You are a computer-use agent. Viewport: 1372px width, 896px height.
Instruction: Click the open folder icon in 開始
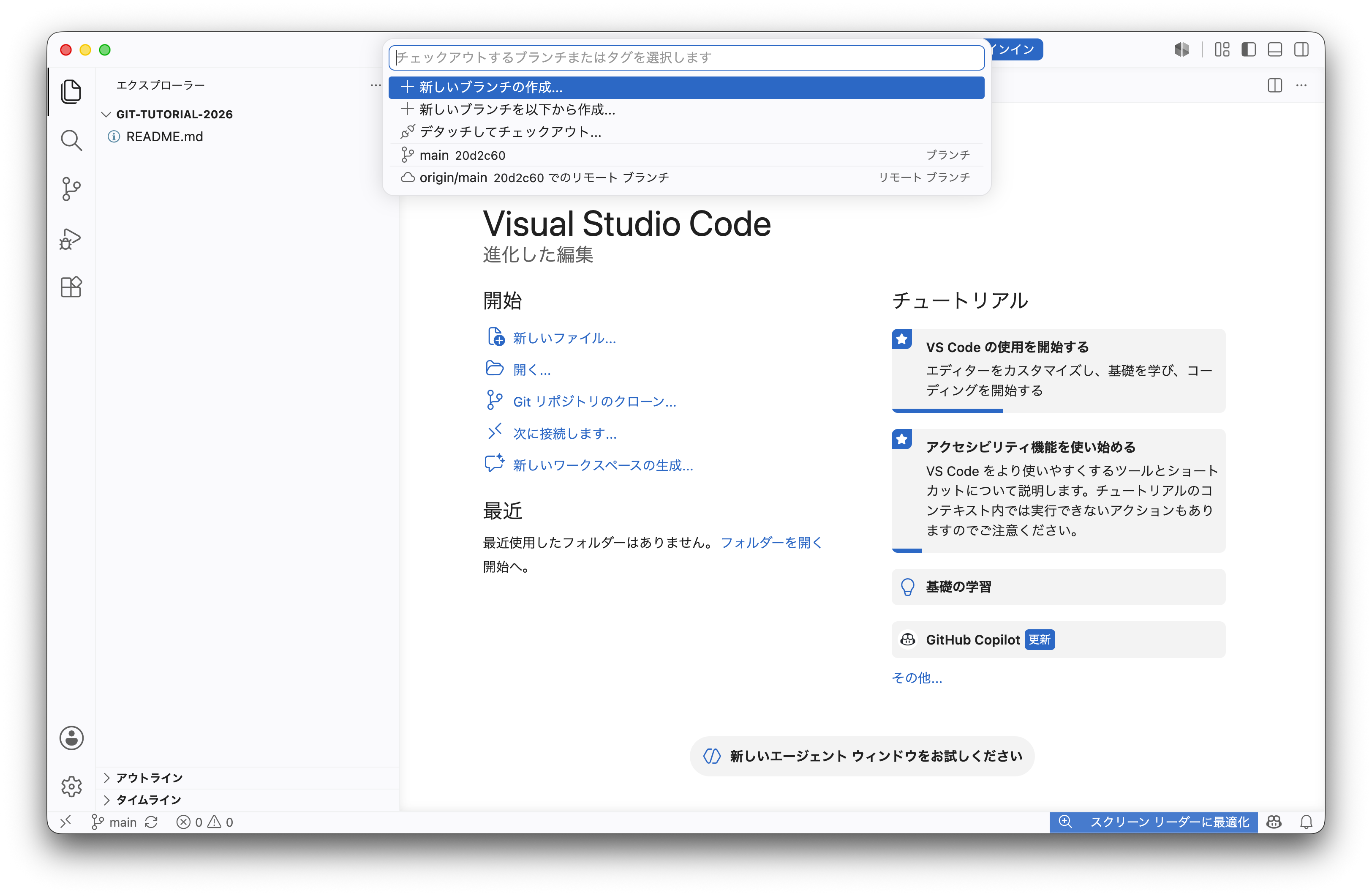[x=495, y=368]
